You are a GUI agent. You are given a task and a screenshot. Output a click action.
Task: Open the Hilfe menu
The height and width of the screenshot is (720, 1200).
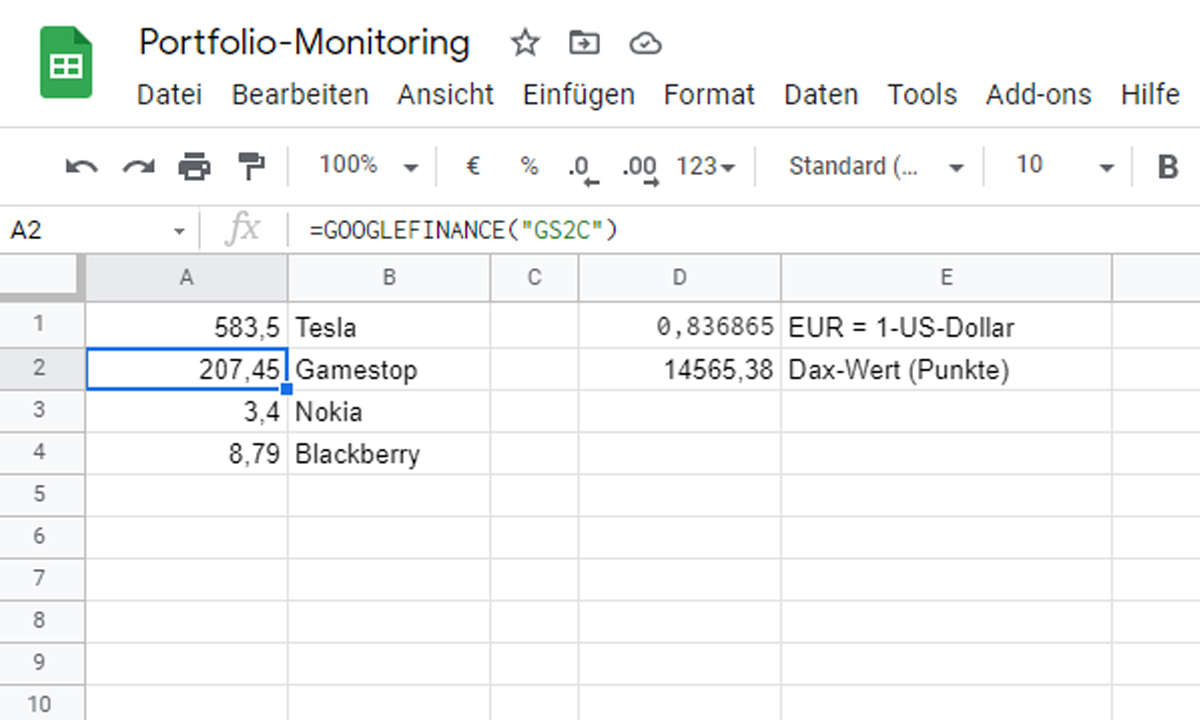click(x=1150, y=95)
